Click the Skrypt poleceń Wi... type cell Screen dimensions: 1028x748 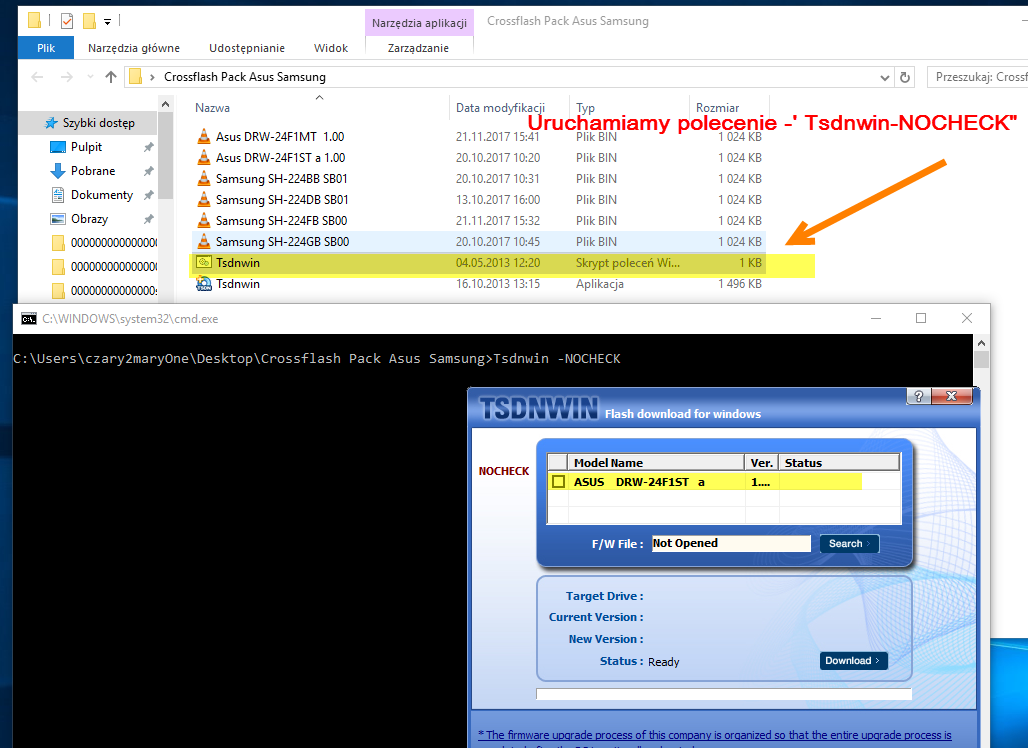point(627,263)
